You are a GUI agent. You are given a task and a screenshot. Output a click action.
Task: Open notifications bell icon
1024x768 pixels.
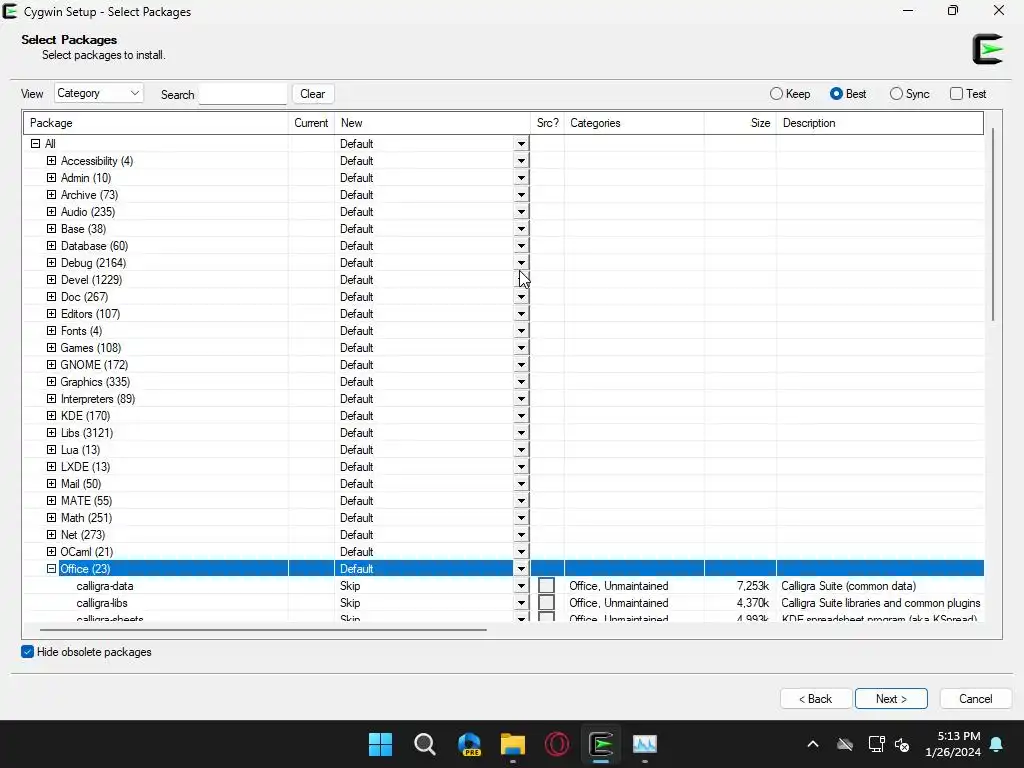(997, 744)
